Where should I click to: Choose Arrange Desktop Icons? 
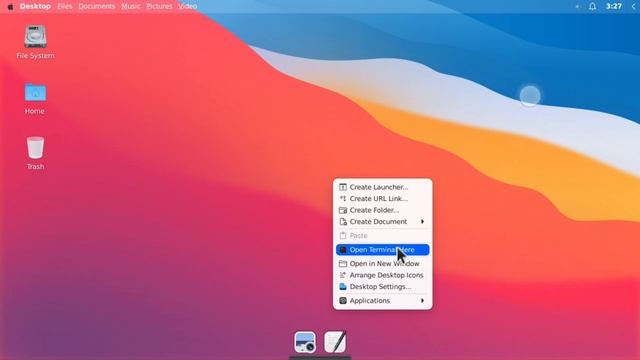coord(382,275)
